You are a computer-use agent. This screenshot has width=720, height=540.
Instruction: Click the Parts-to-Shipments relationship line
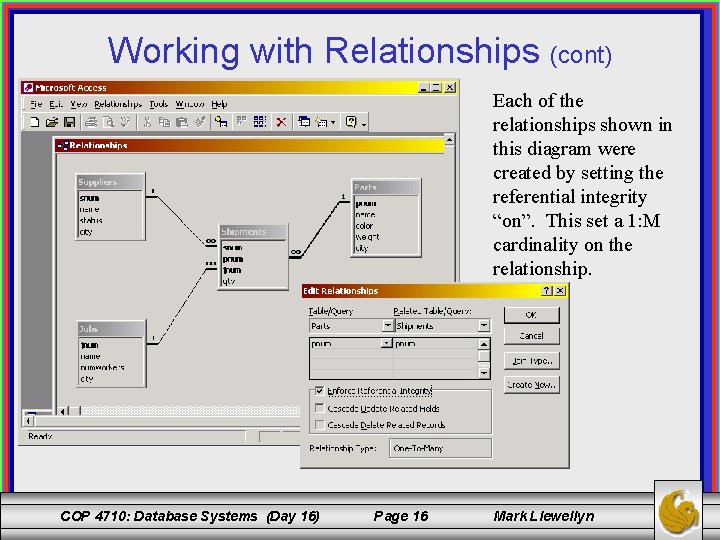pyautogui.click(x=320, y=228)
